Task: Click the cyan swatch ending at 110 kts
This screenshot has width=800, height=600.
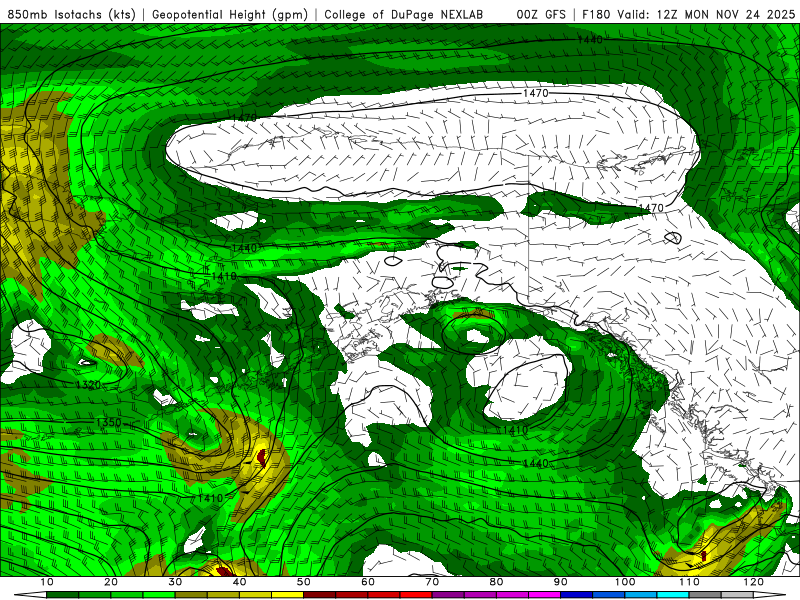Action: 673,595
